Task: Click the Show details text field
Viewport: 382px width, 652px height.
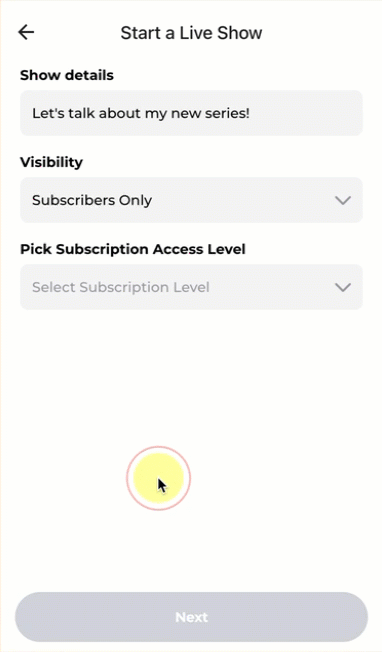Action: [x=191, y=113]
